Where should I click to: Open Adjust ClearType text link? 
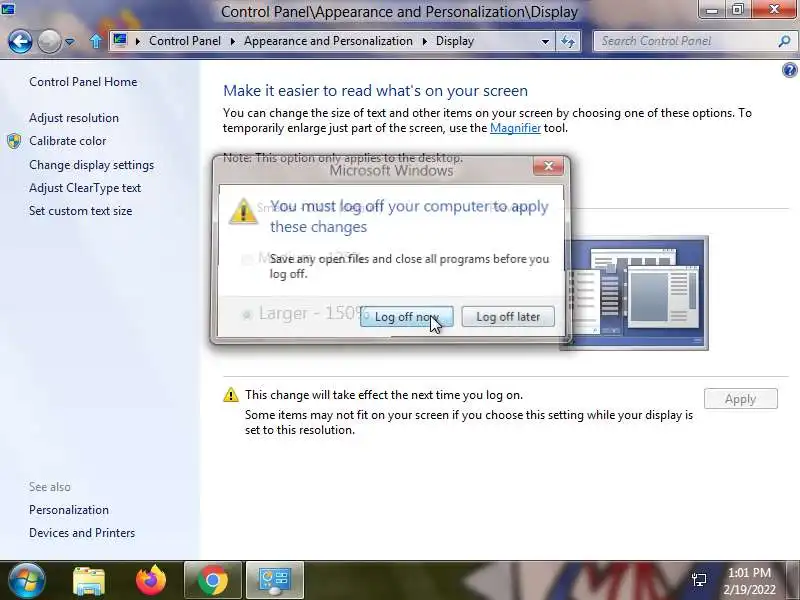pyautogui.click(x=85, y=188)
